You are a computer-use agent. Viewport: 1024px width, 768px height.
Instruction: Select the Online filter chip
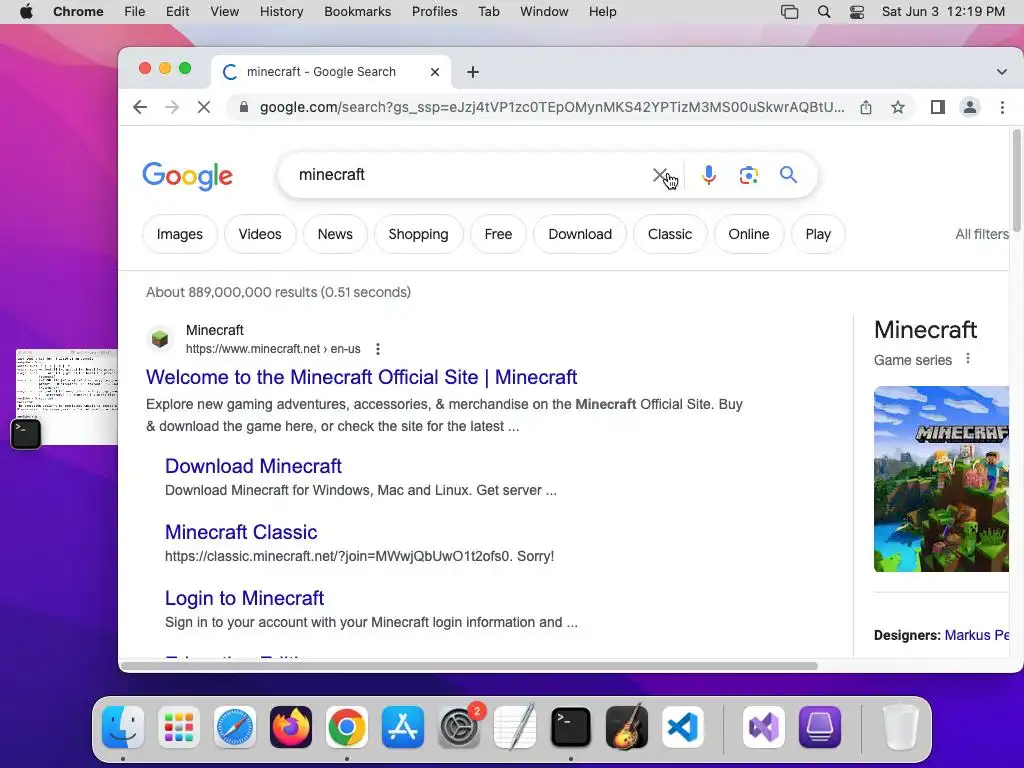coord(749,234)
